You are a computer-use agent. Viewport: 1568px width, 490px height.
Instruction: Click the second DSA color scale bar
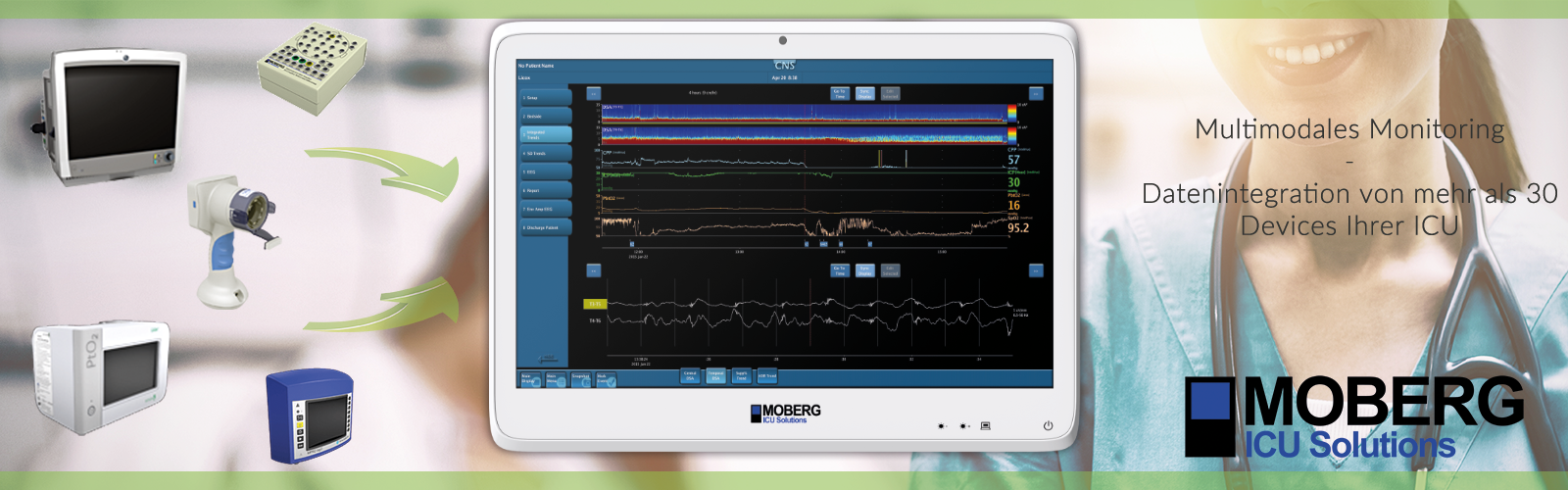1012,134
